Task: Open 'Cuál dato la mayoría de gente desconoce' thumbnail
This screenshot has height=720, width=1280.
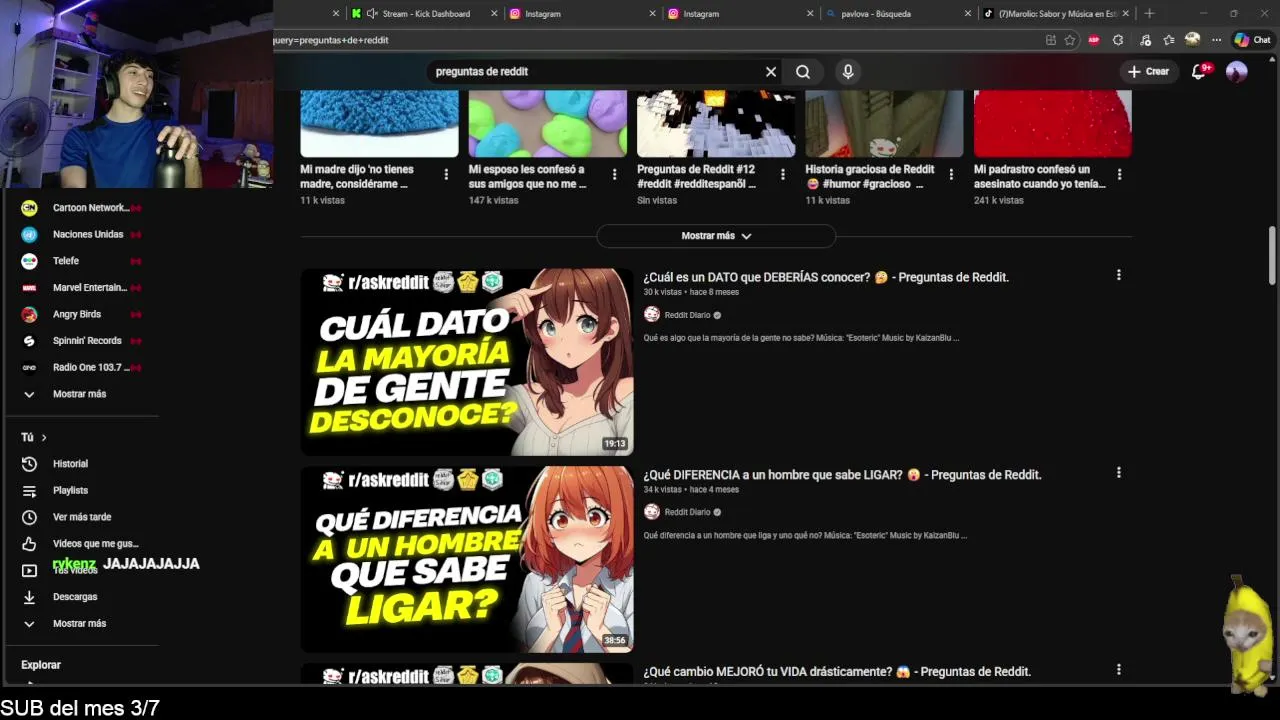Action: 467,361
